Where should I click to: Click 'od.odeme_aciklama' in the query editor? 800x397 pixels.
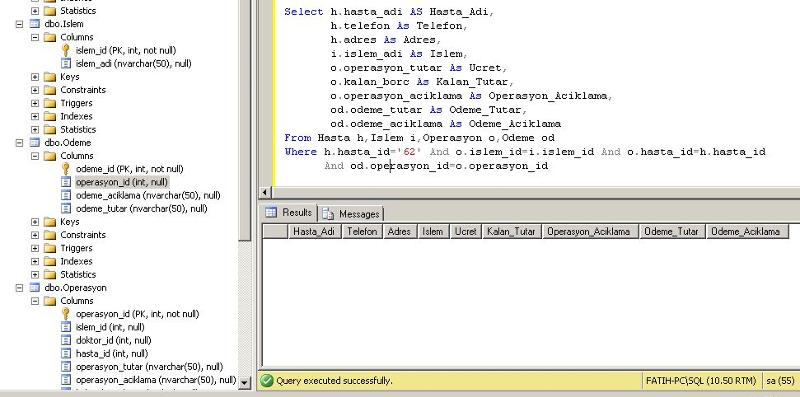coord(386,123)
